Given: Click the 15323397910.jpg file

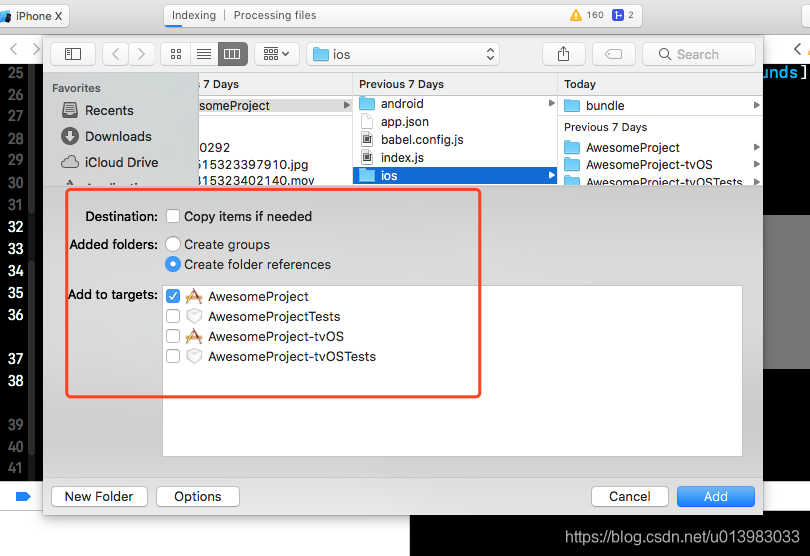Looking at the screenshot, I should pos(253,165).
